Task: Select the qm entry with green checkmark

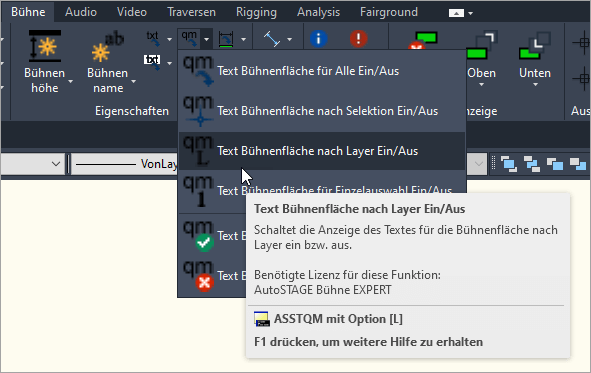Action: tap(212, 236)
